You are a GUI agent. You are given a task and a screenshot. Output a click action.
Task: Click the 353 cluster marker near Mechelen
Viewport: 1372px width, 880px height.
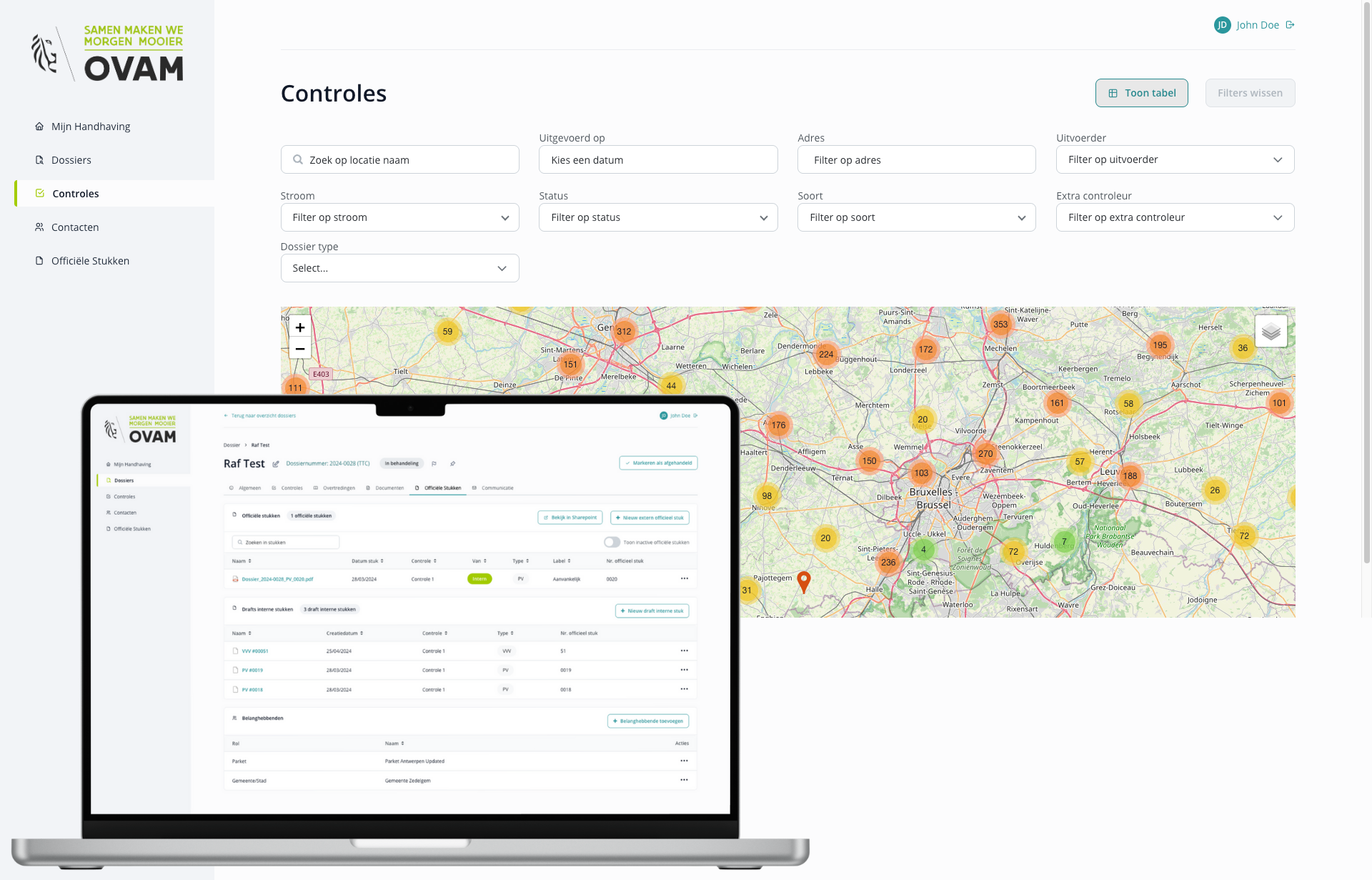tap(1000, 324)
